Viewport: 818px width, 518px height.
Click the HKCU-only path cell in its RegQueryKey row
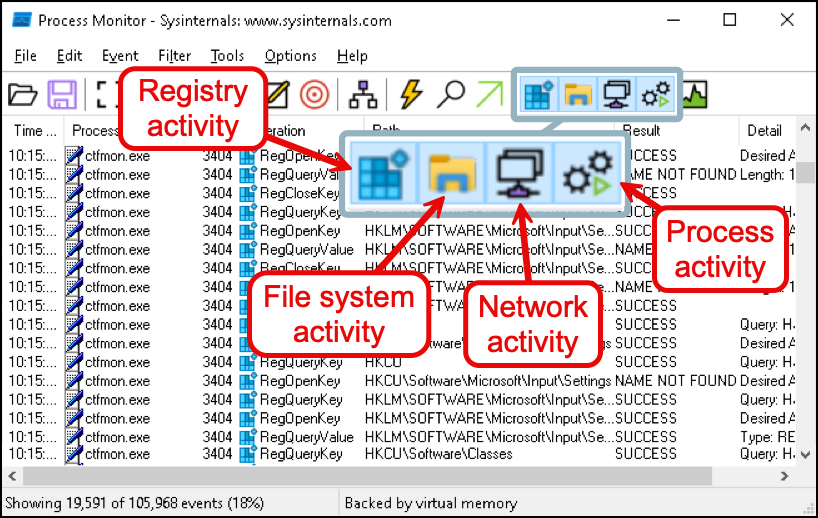(383, 362)
